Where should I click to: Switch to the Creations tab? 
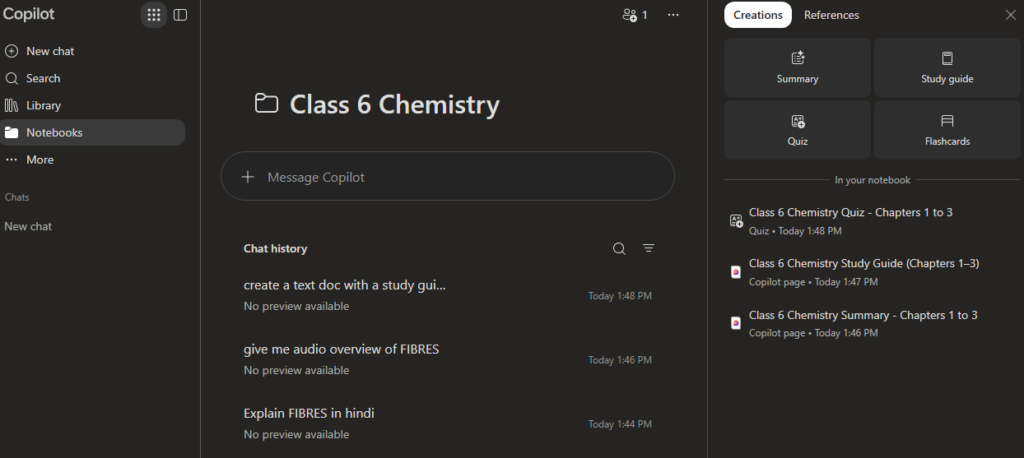pos(758,15)
